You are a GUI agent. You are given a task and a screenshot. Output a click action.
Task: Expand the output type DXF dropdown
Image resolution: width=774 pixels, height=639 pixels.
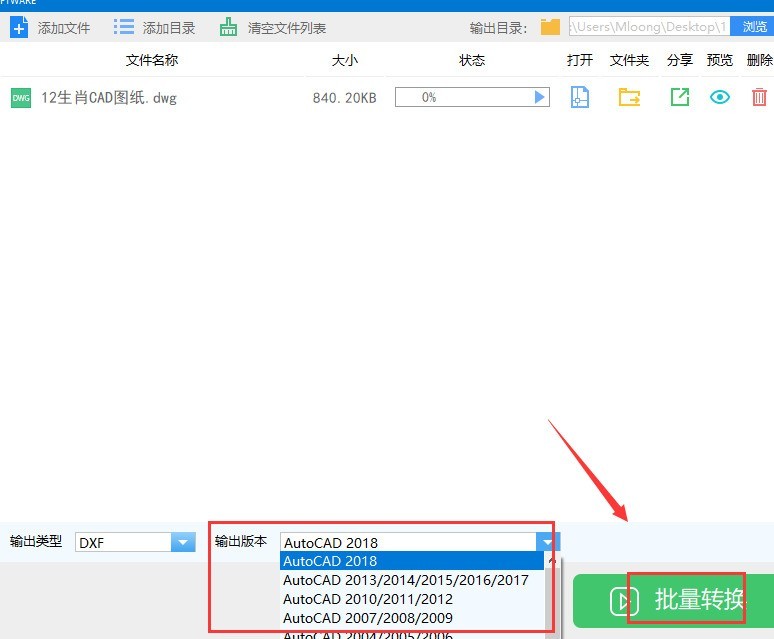point(182,542)
